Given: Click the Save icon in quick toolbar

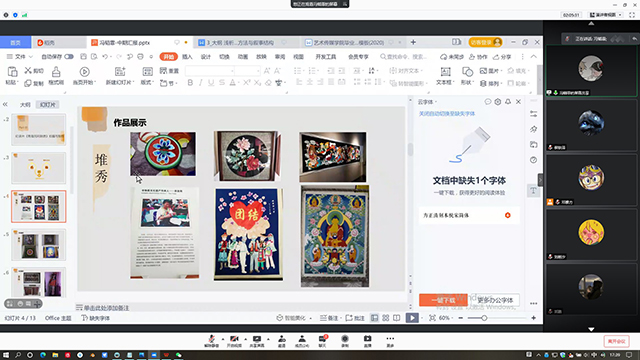Looking at the screenshot, I should coord(83,57).
